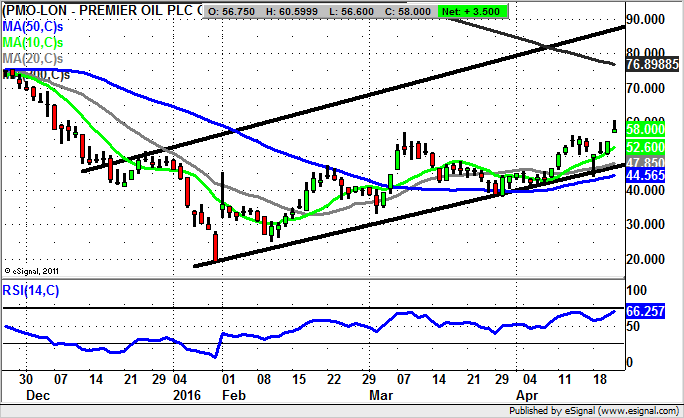This screenshot has height=418, width=684.
Task: Click the date 30 on the time axis
Action: pyautogui.click(x=26, y=379)
